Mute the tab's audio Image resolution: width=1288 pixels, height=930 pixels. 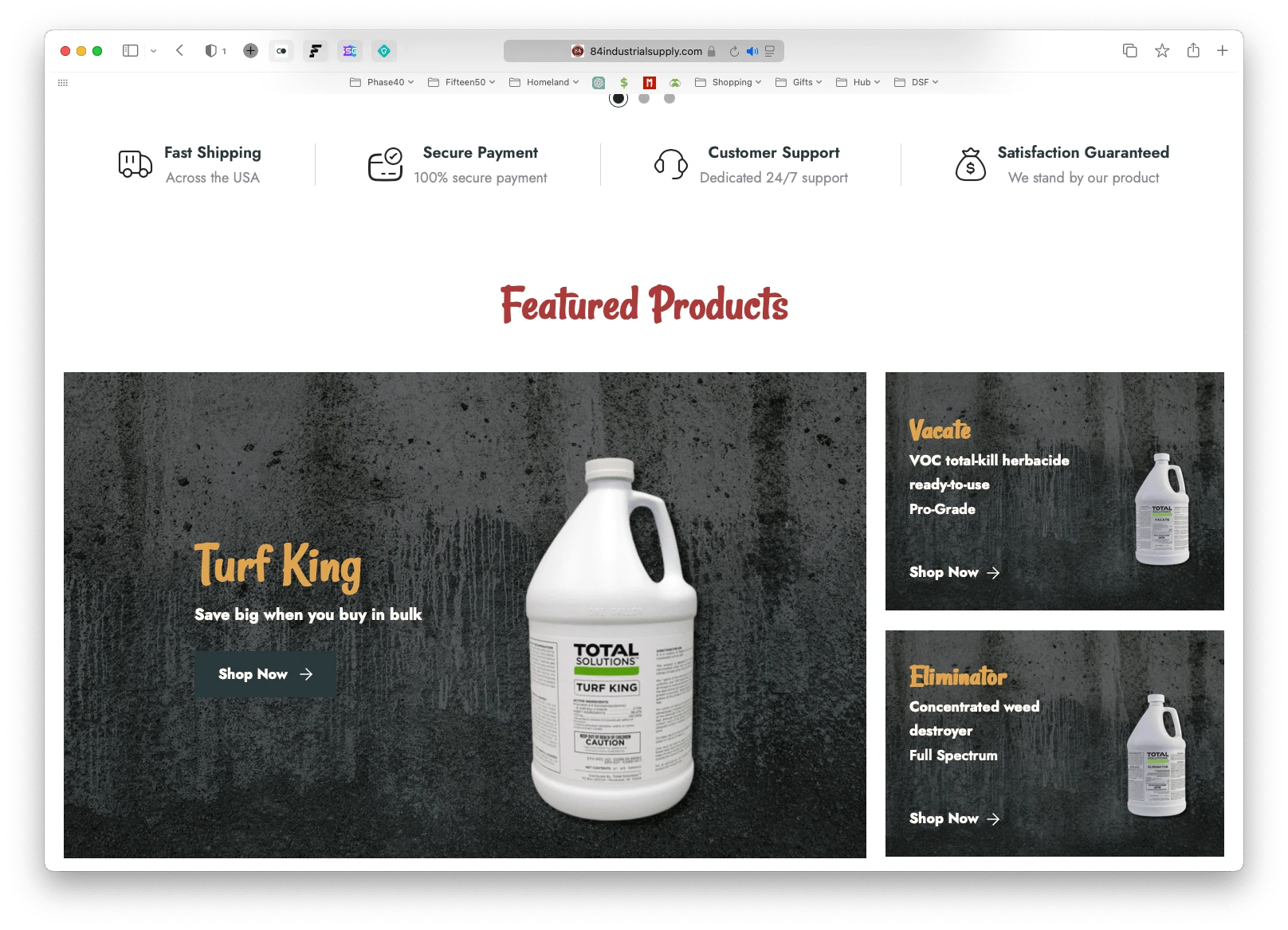pos(752,51)
